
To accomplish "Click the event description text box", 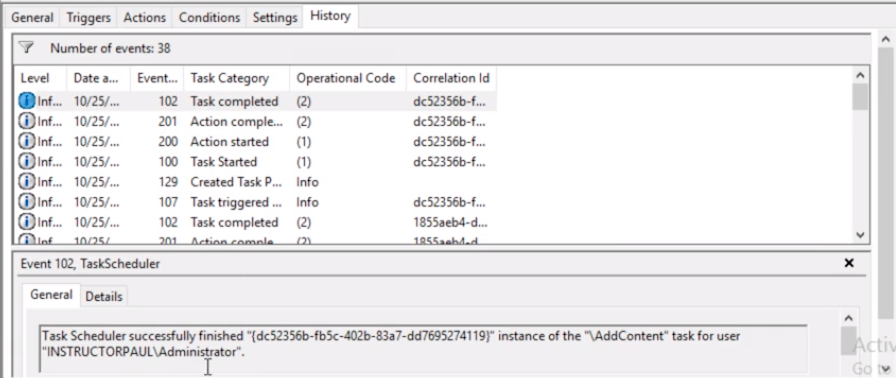I will coord(423,349).
